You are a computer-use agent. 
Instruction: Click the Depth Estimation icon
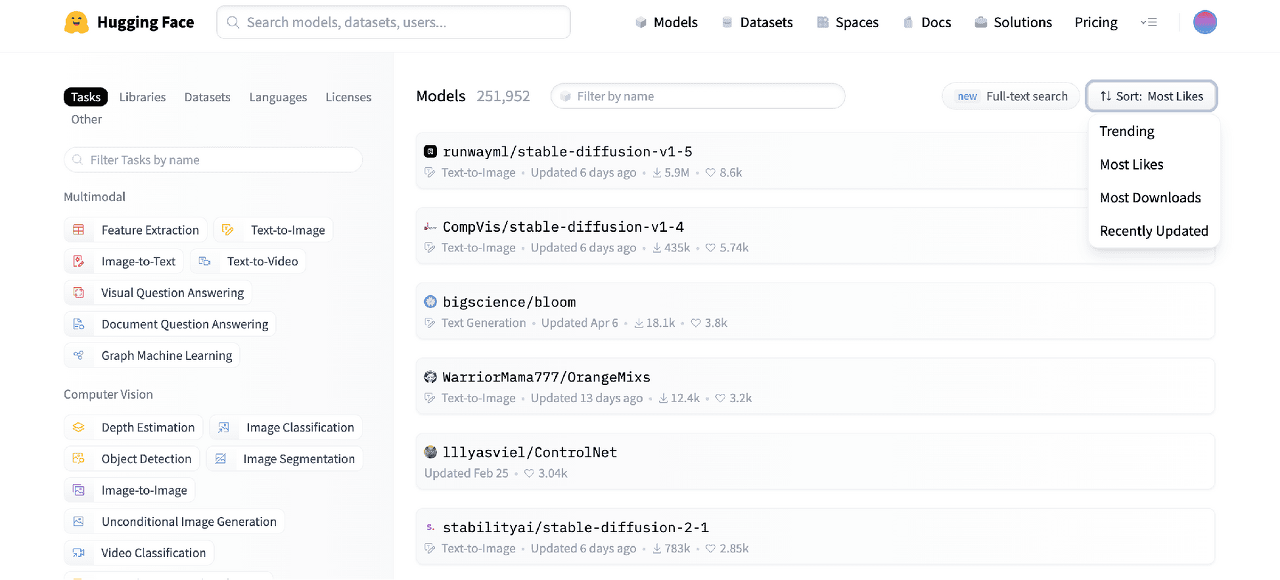(78, 427)
